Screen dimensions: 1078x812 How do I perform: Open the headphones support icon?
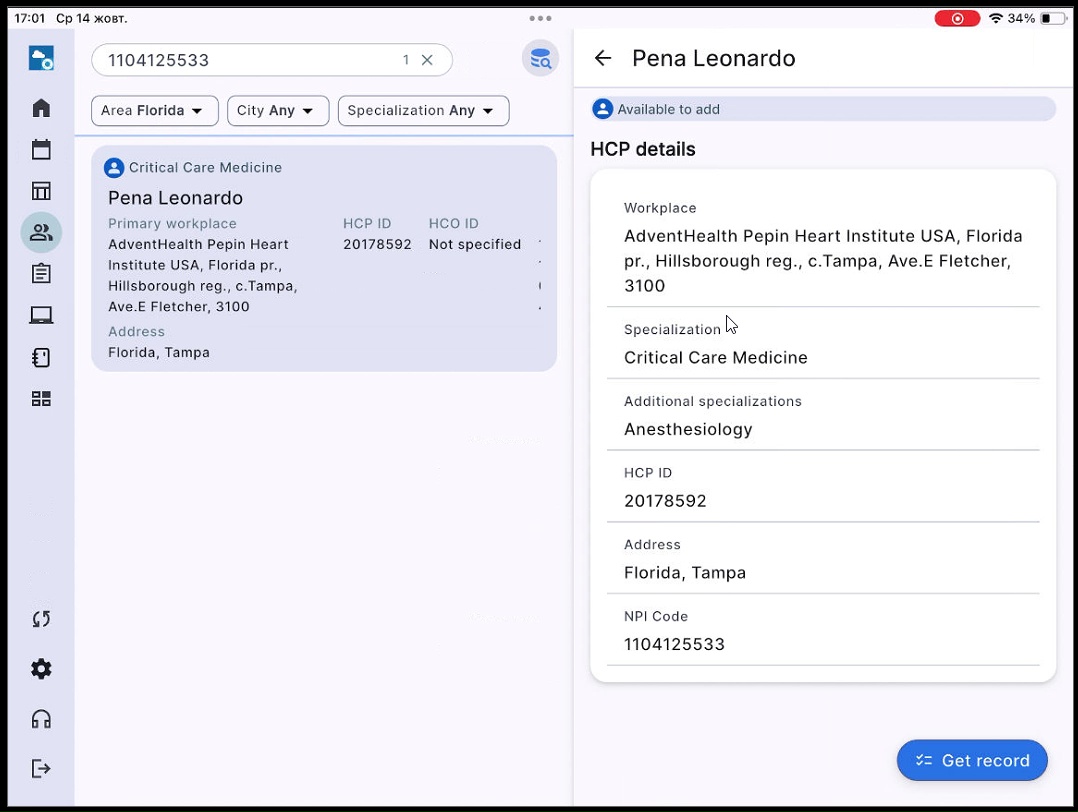(x=41, y=719)
